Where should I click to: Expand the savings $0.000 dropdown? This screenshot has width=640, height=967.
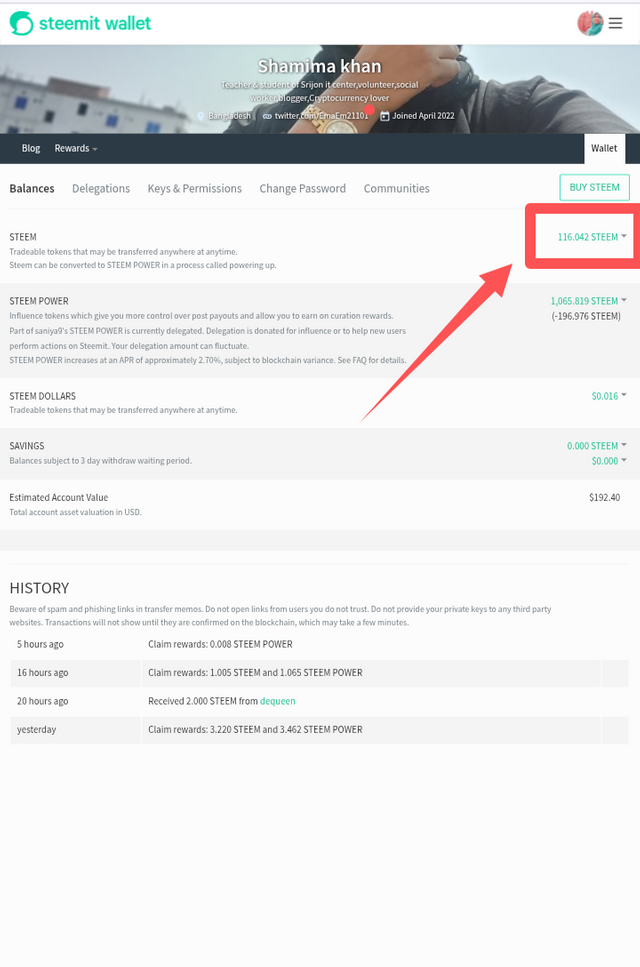click(609, 461)
